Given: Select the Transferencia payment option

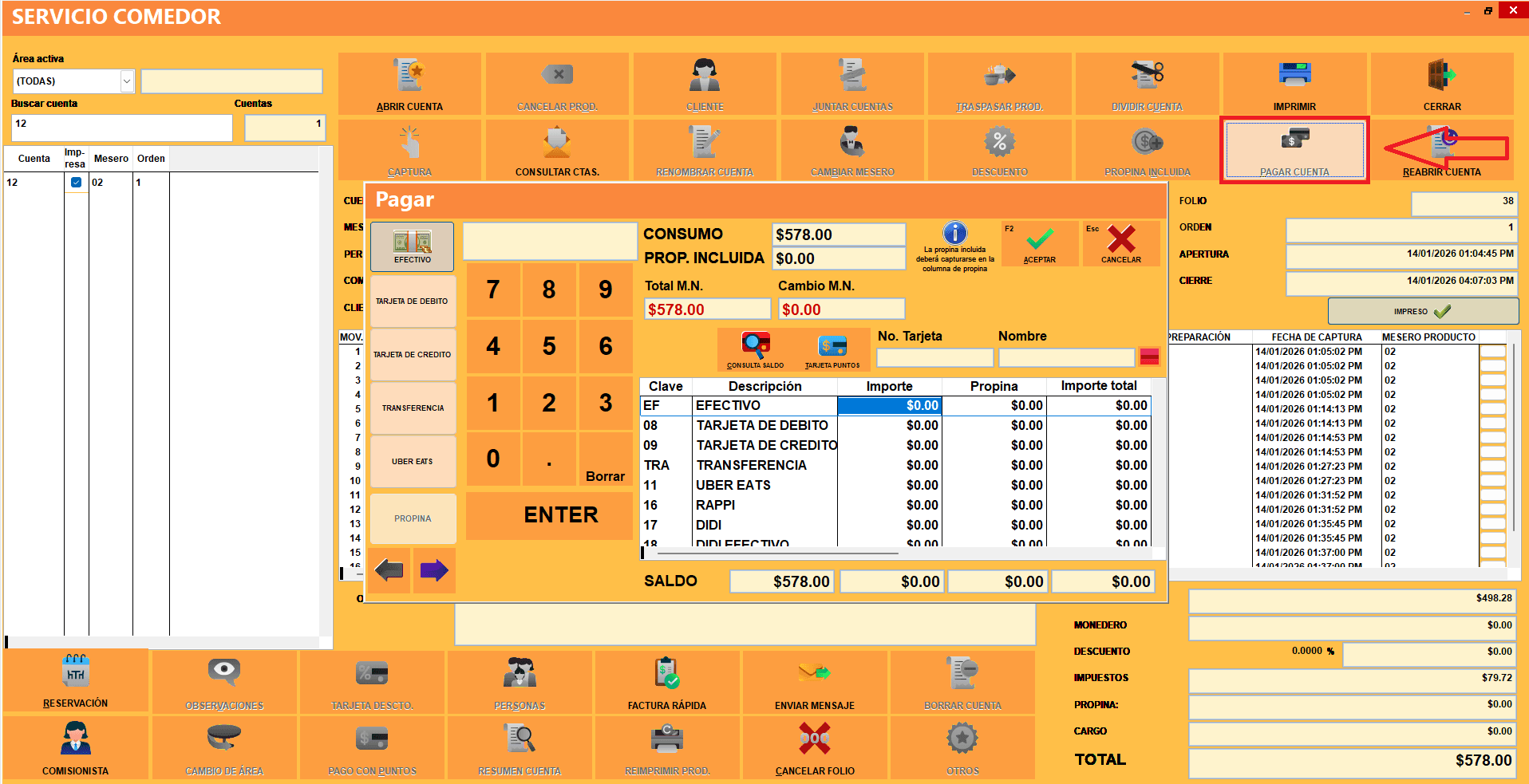Looking at the screenshot, I should coord(413,408).
